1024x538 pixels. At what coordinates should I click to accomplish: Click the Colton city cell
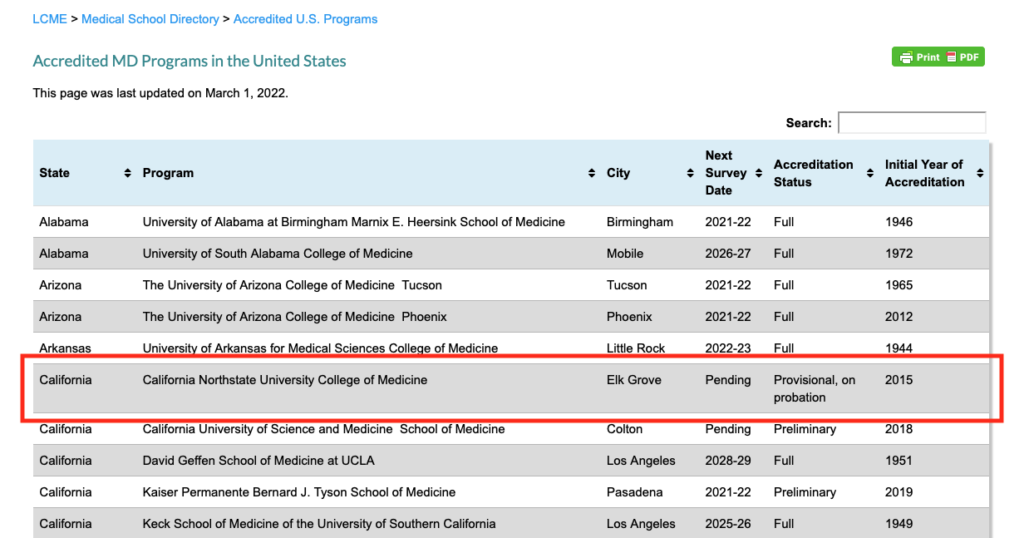[624, 429]
